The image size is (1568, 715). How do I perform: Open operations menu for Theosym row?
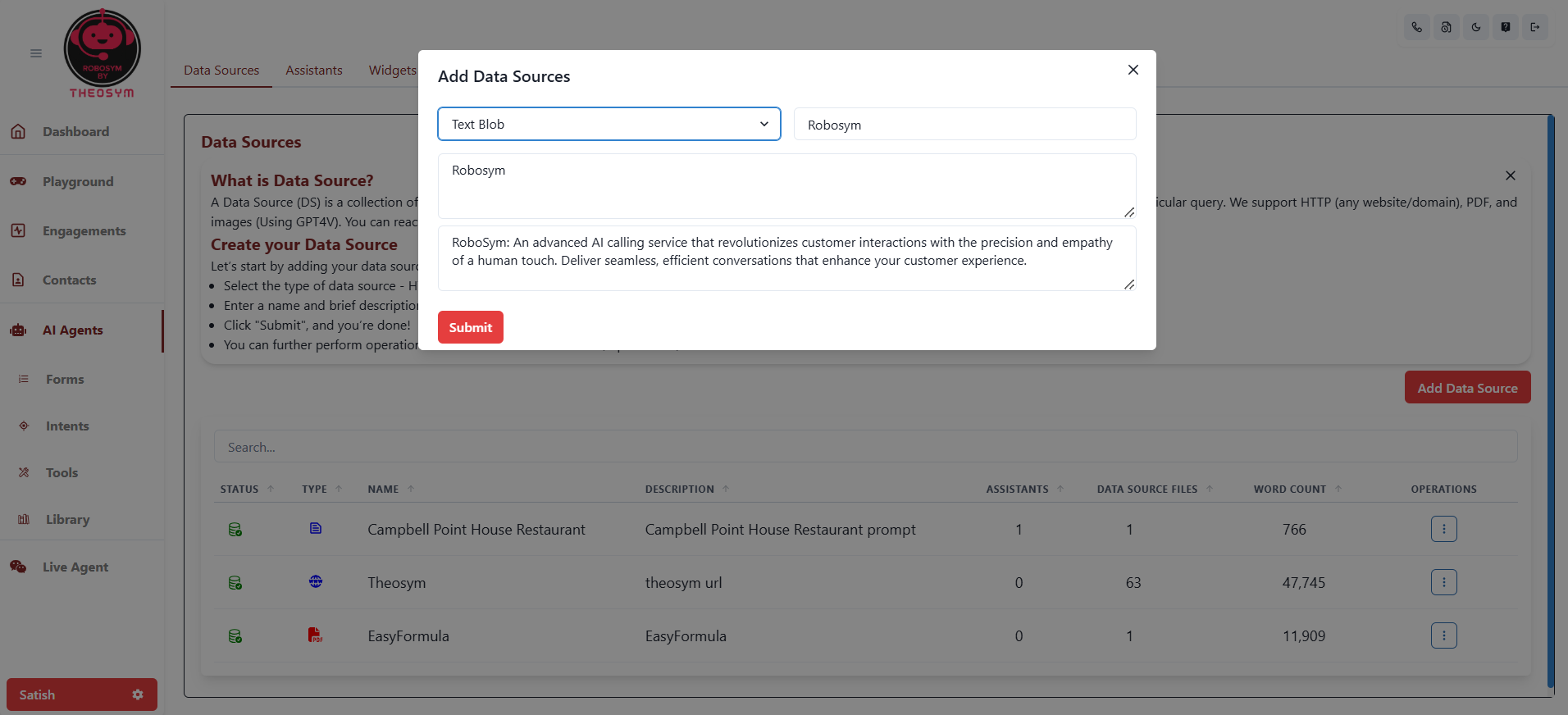pos(1444,582)
